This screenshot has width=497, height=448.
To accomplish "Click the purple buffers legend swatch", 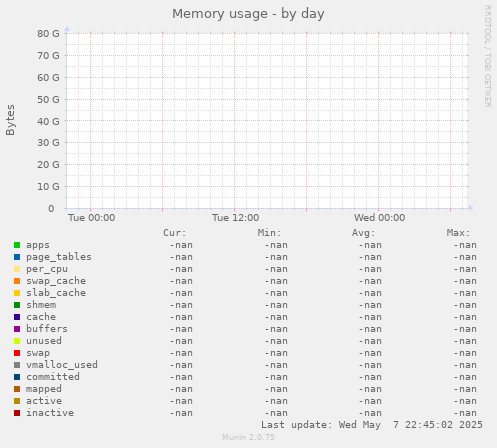I will click(x=17, y=329).
